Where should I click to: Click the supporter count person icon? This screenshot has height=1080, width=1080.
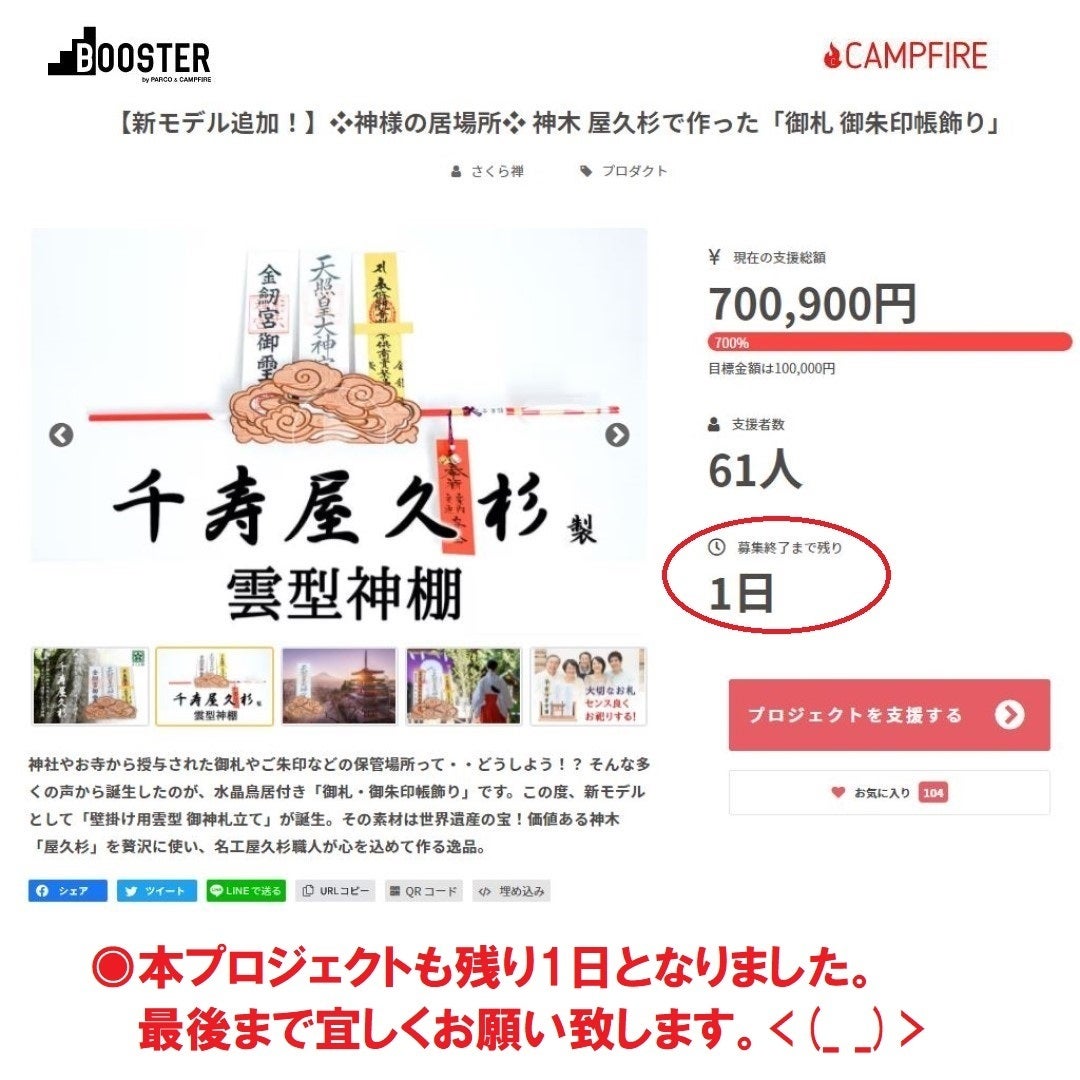(714, 424)
